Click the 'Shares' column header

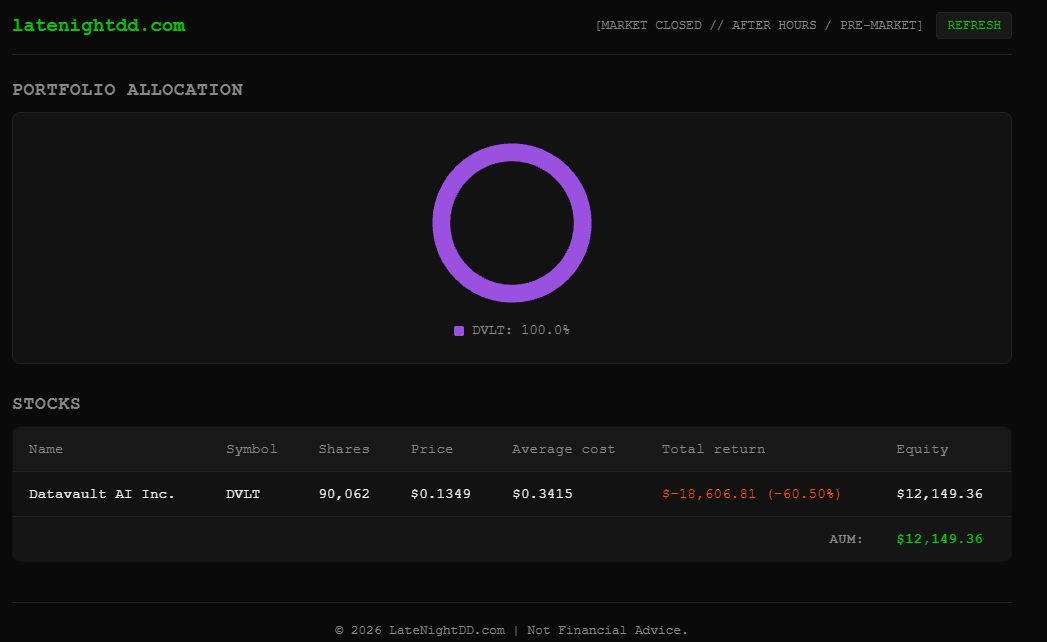click(344, 449)
